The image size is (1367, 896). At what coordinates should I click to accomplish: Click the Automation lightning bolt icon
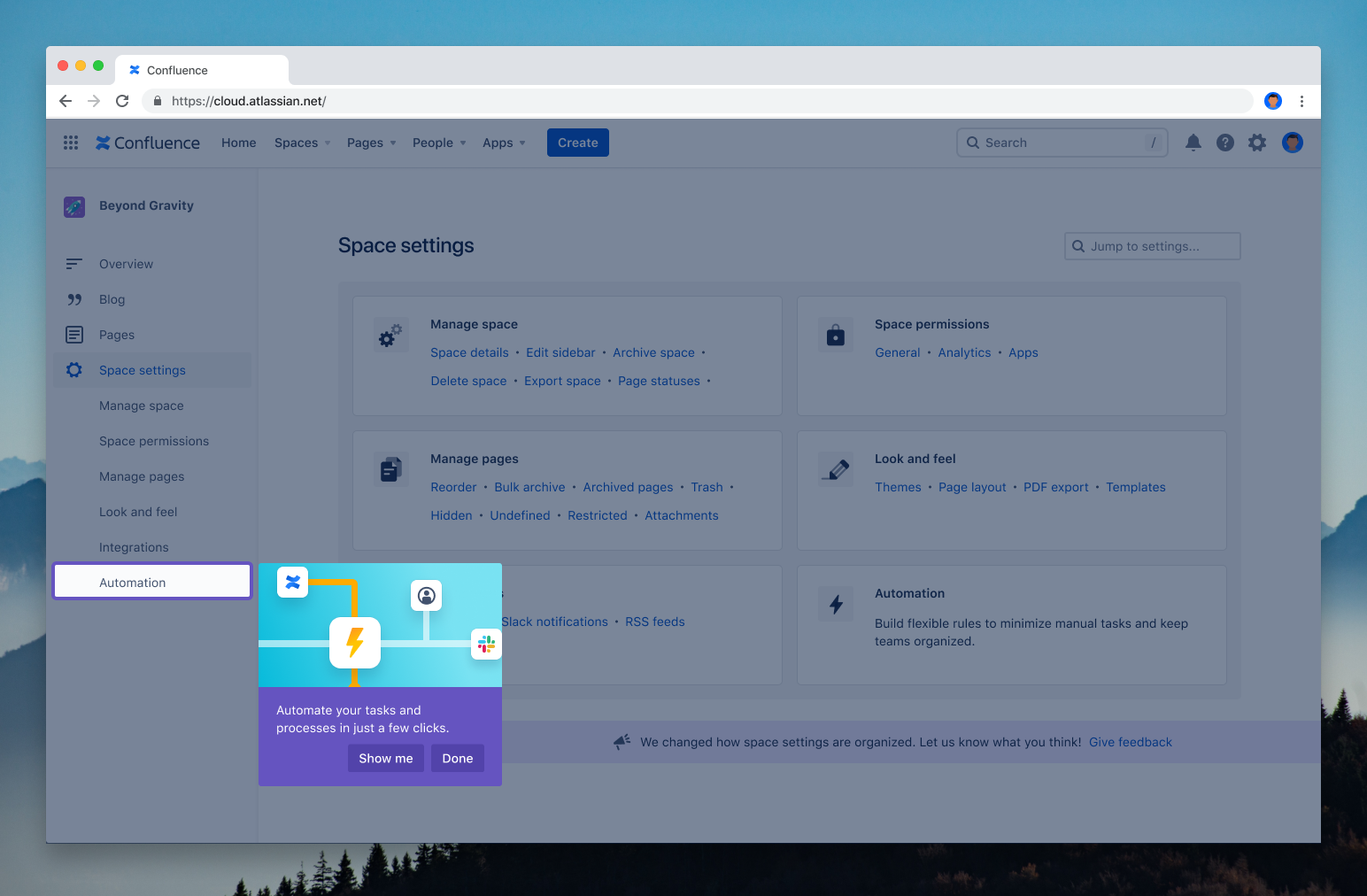pyautogui.click(x=835, y=604)
